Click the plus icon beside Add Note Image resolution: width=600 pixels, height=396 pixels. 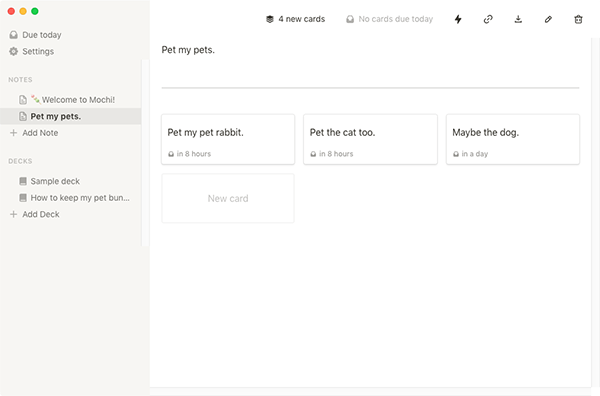[x=13, y=133]
